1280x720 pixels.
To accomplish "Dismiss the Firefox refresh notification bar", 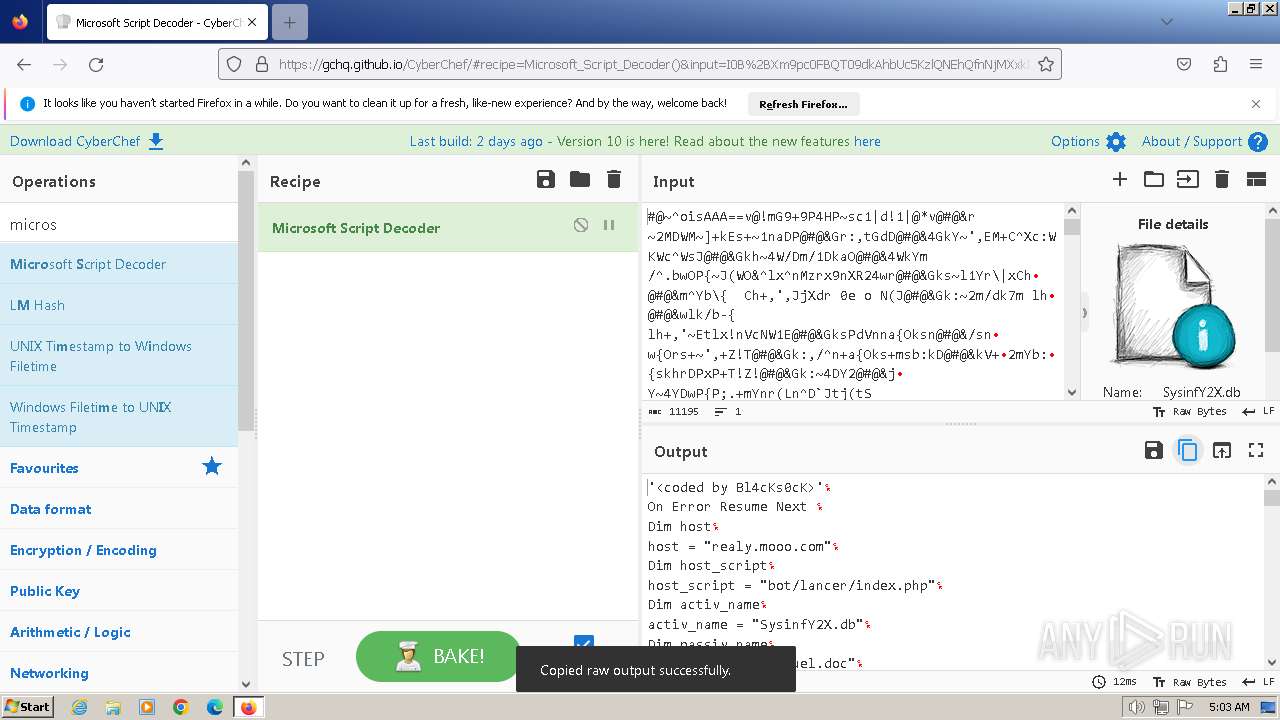I will pos(1256,104).
